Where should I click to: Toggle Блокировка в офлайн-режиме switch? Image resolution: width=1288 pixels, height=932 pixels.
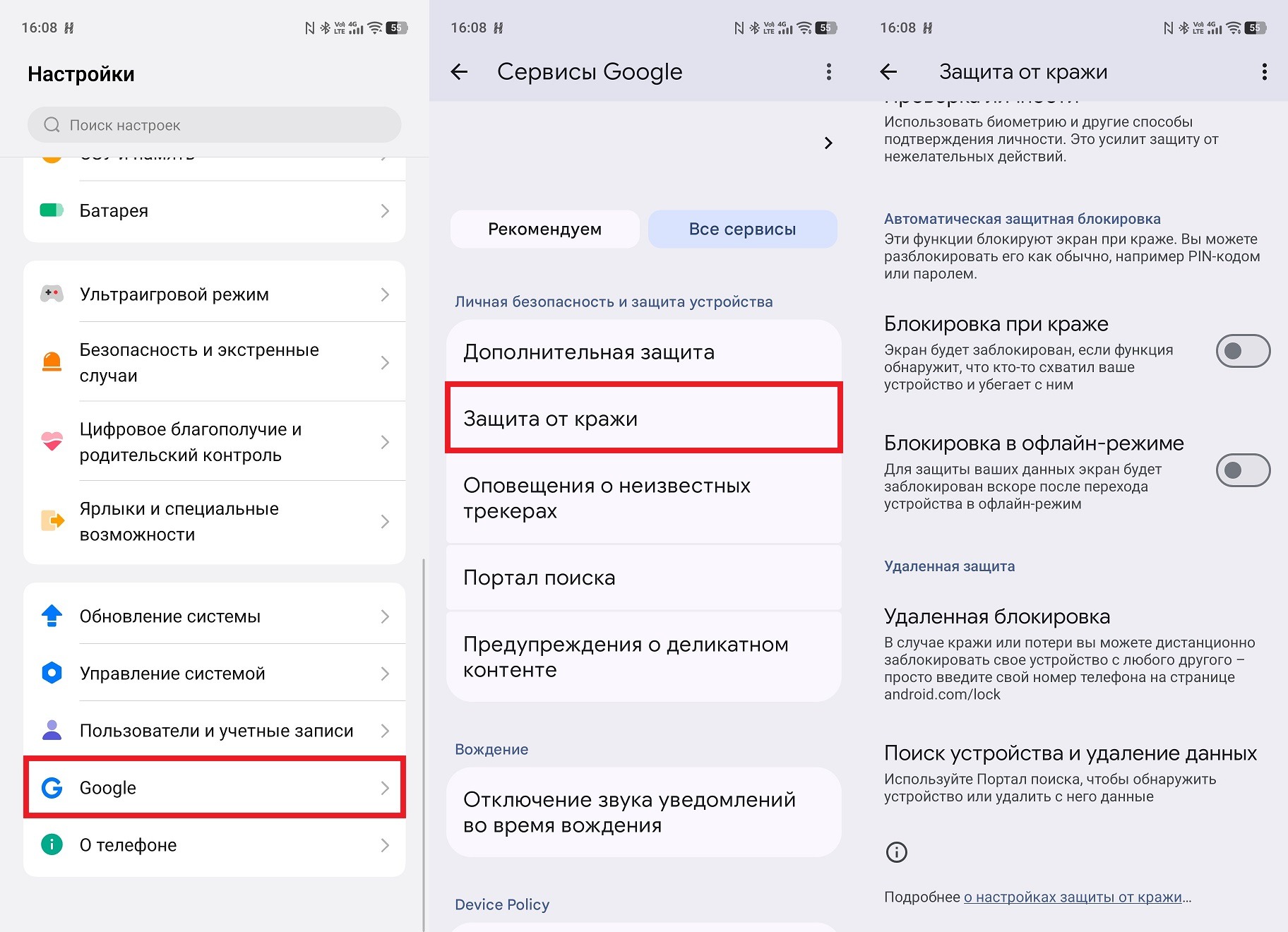(1242, 470)
